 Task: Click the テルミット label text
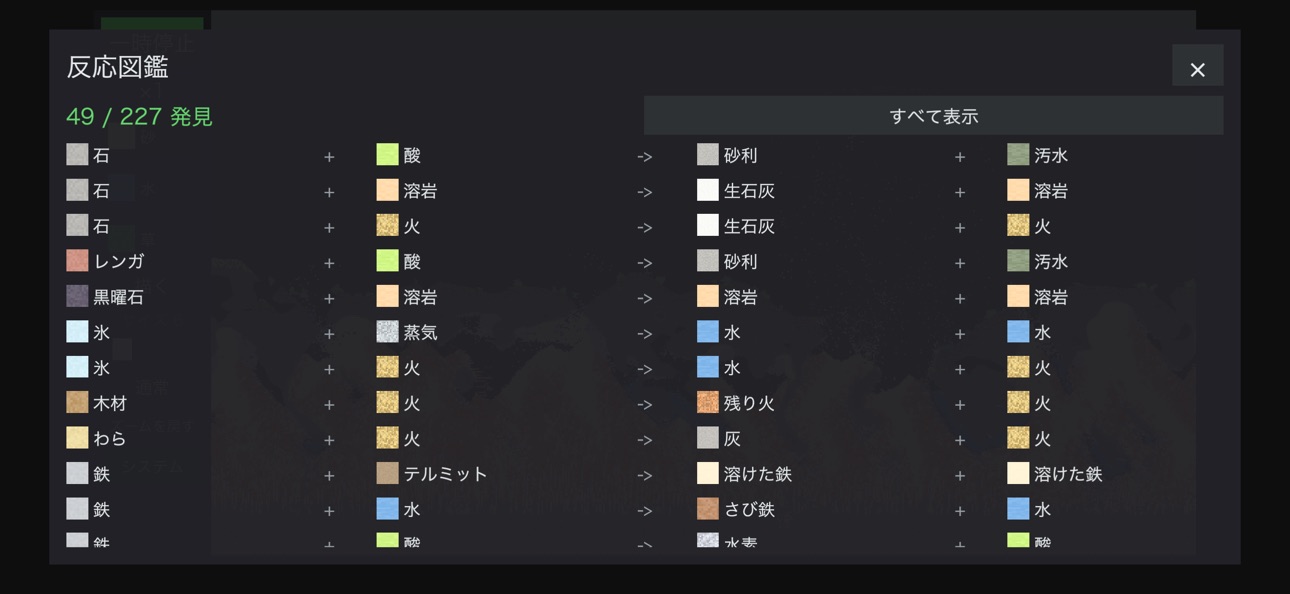pyautogui.click(x=445, y=474)
